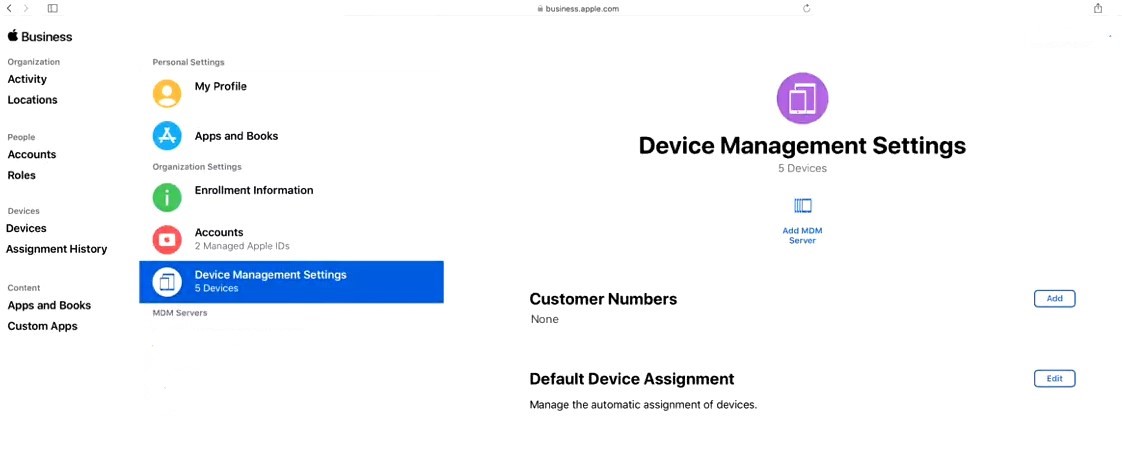Click the '5 Devices' text under the title
Image resolution: width=1122 pixels, height=456 pixels.
click(802, 169)
